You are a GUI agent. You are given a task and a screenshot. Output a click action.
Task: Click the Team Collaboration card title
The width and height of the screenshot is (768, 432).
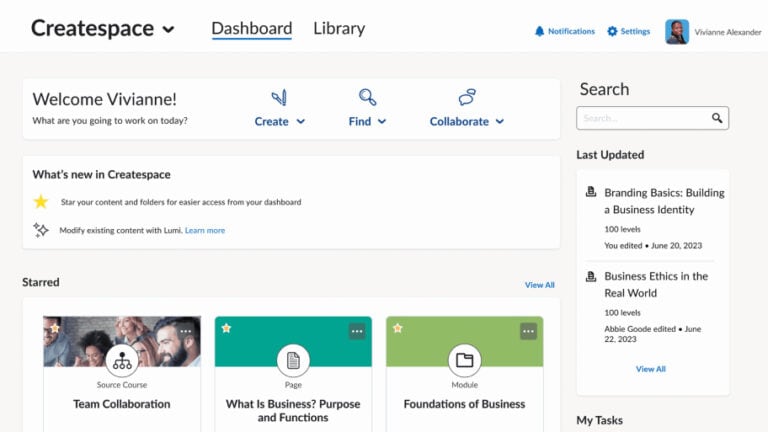(122, 404)
